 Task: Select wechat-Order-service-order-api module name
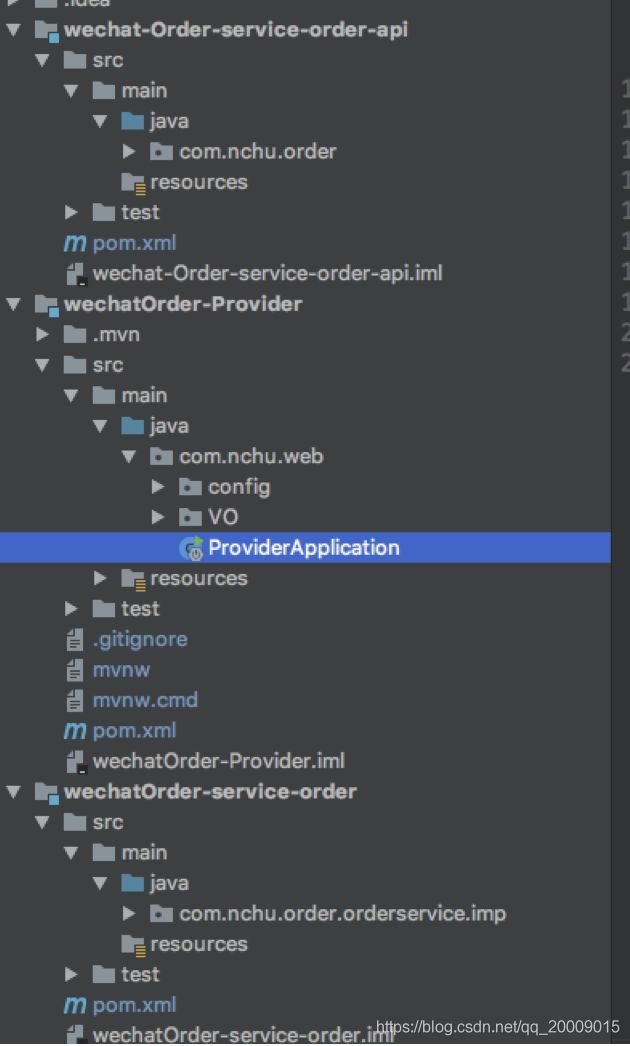[236, 30]
